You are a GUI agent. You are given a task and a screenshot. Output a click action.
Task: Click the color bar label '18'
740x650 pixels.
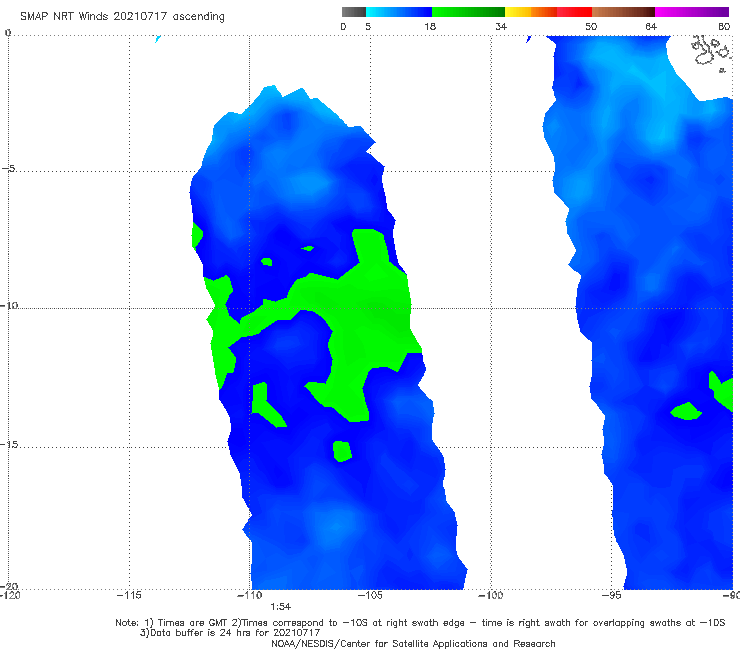click(x=430, y=26)
